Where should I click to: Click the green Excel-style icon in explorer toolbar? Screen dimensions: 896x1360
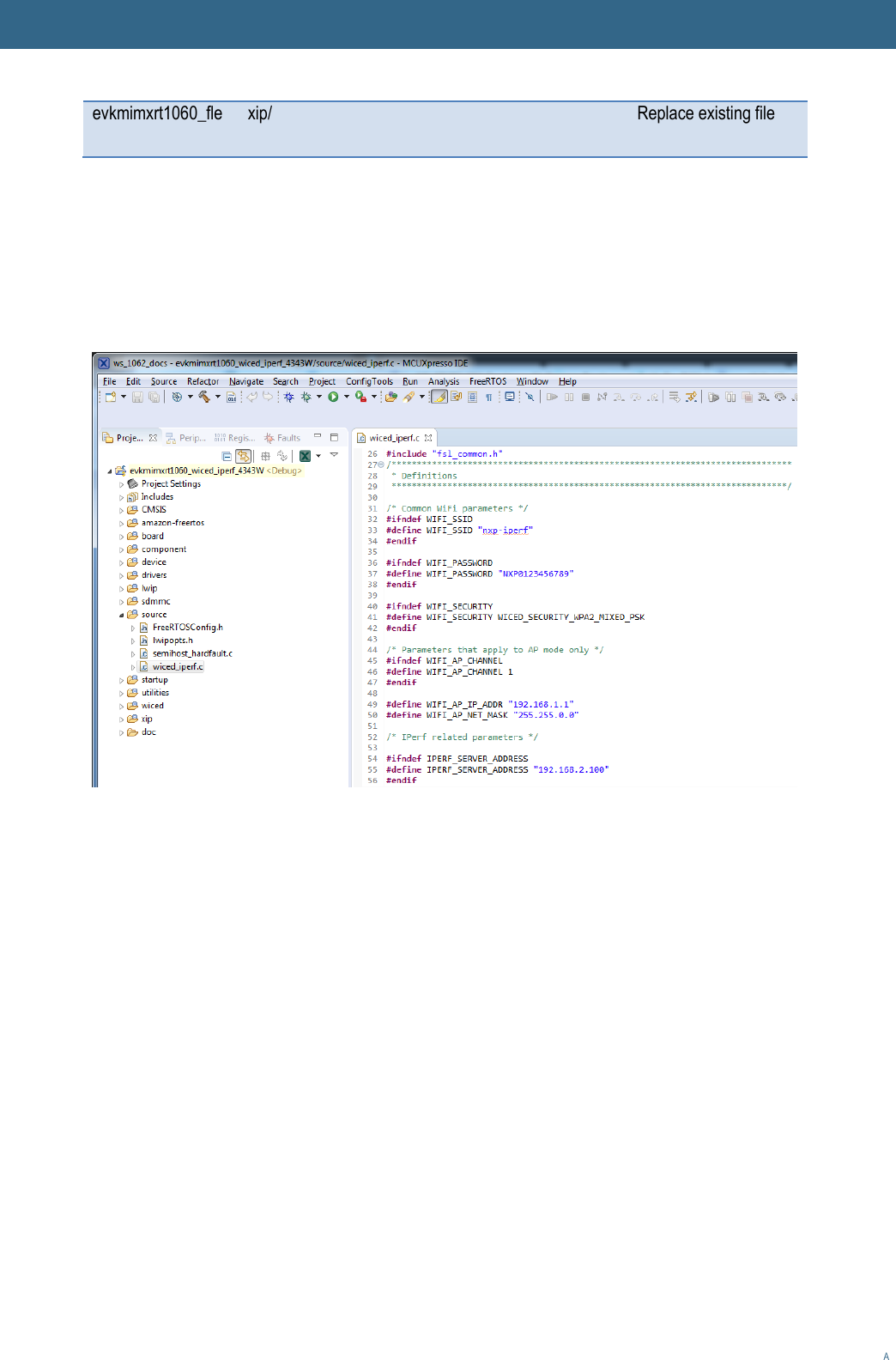tap(305, 456)
